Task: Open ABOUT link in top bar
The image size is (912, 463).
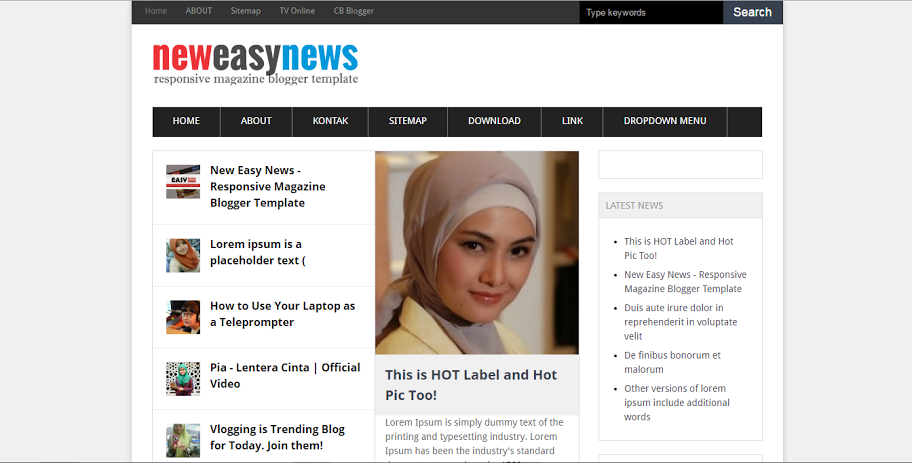Action: pos(198,11)
